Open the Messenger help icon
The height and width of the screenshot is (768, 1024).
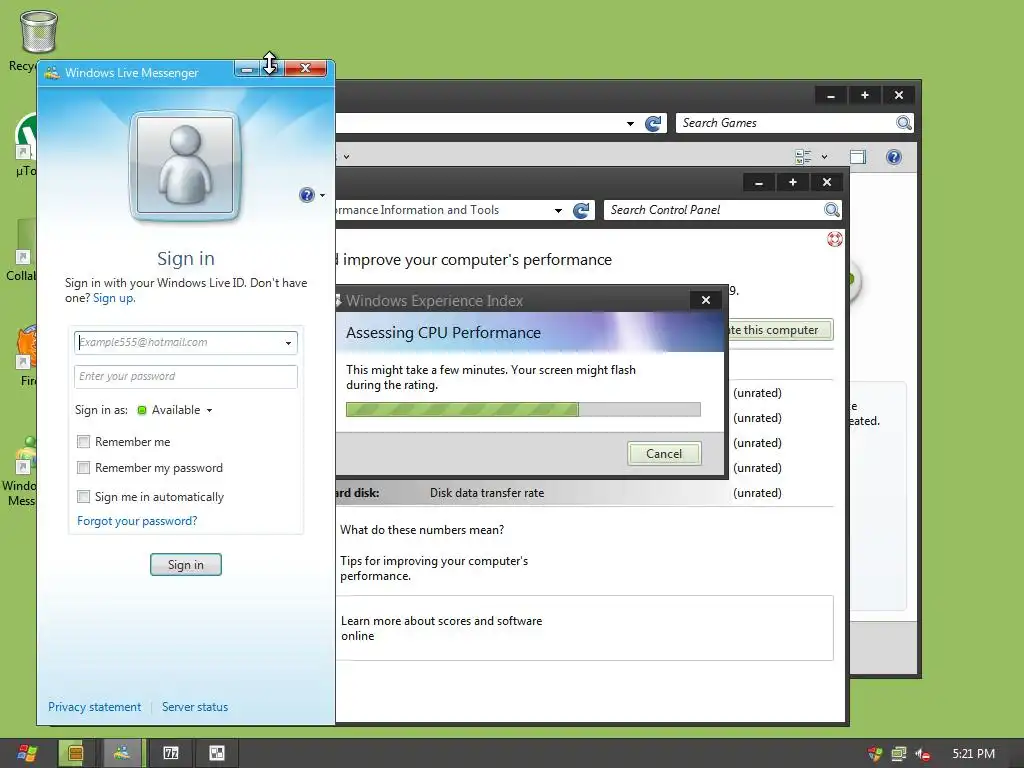tap(306, 195)
